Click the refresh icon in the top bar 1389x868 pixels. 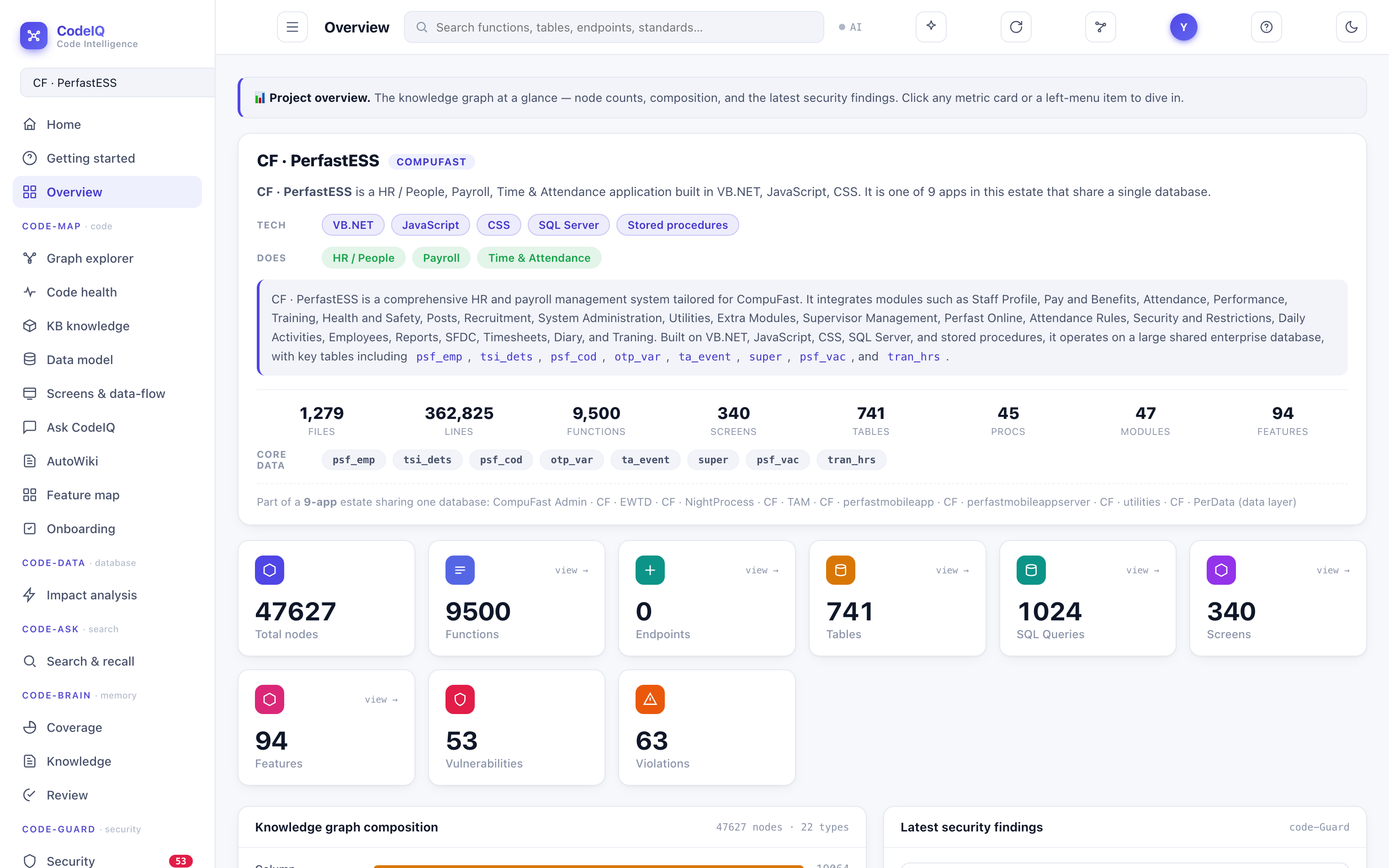coord(1016,27)
